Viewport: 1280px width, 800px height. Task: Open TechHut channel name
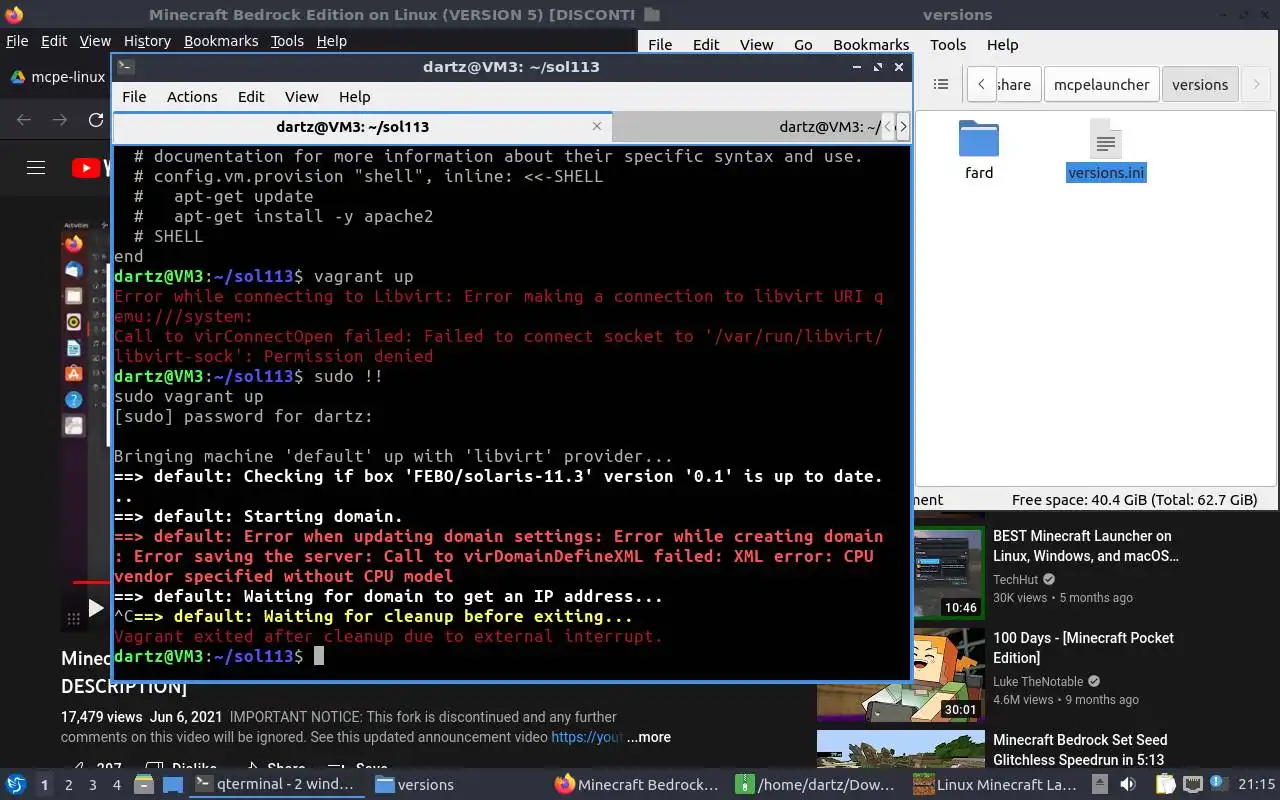click(1015, 579)
